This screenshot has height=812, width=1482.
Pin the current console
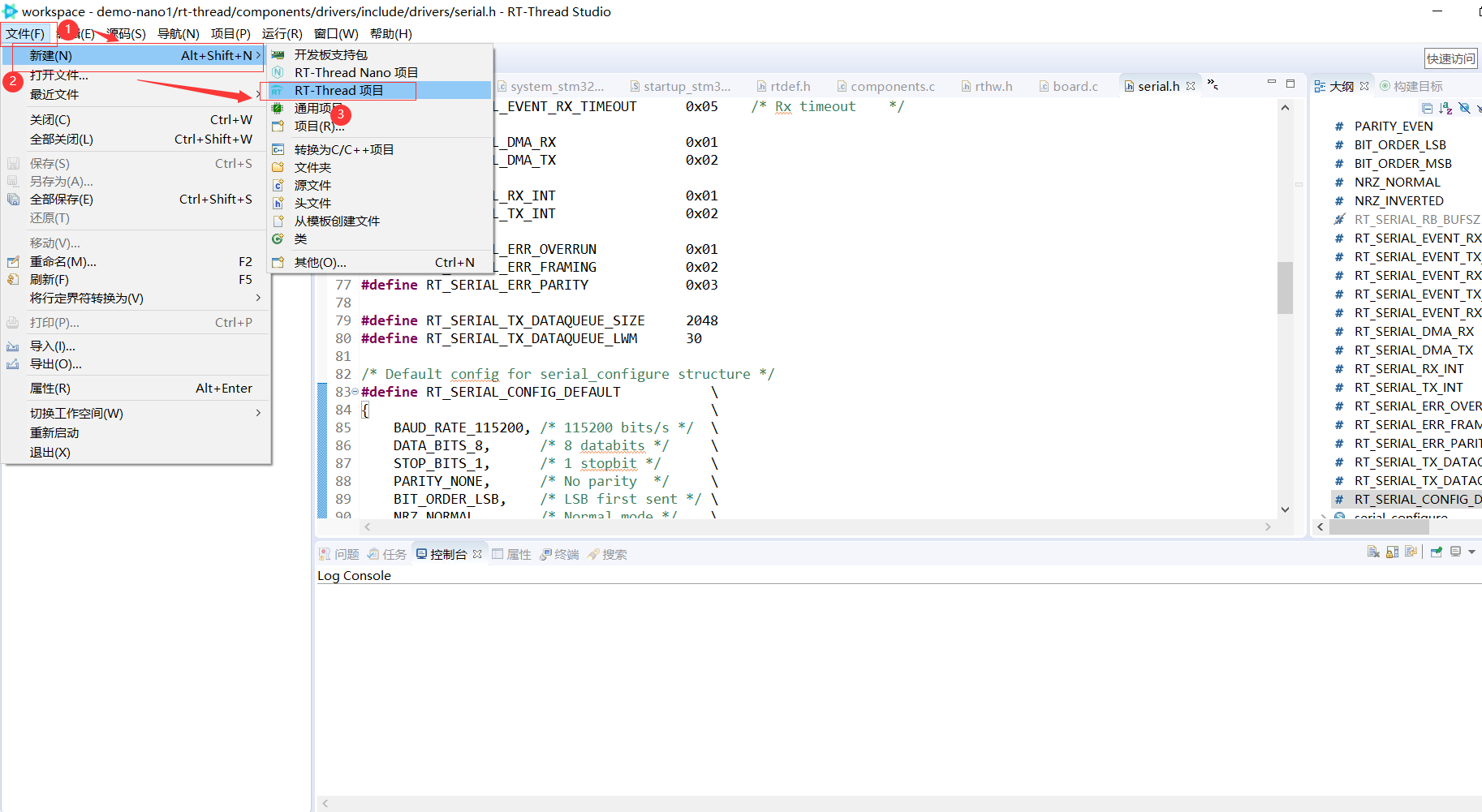(x=1436, y=552)
